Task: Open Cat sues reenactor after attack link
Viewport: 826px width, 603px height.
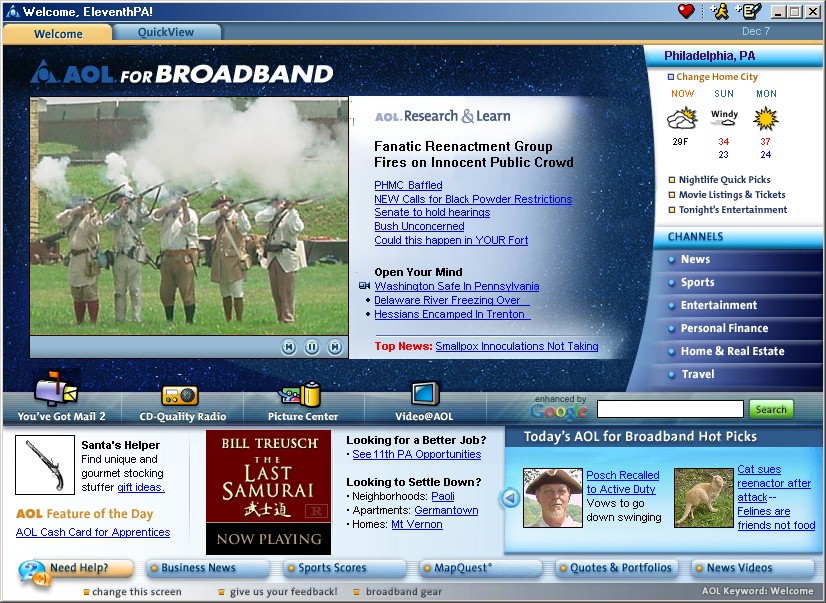Action: pos(776,497)
